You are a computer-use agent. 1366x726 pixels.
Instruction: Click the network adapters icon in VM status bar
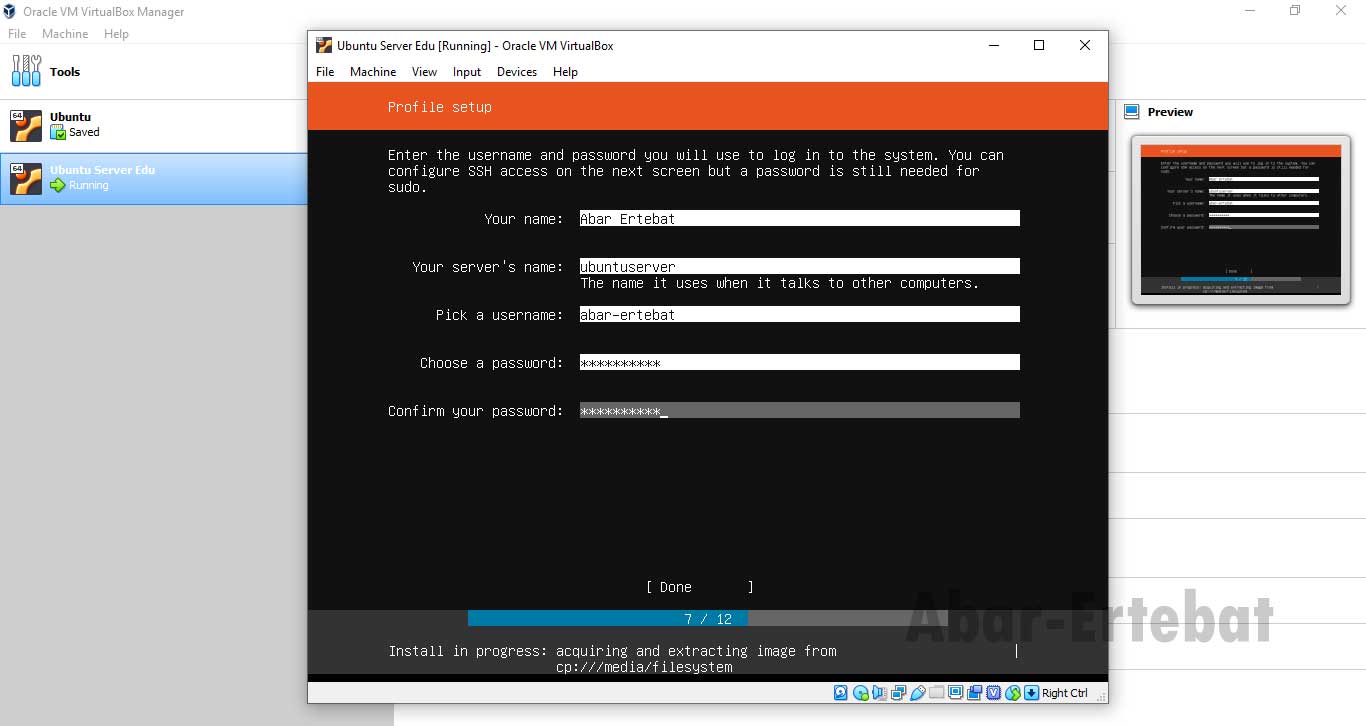click(x=898, y=692)
